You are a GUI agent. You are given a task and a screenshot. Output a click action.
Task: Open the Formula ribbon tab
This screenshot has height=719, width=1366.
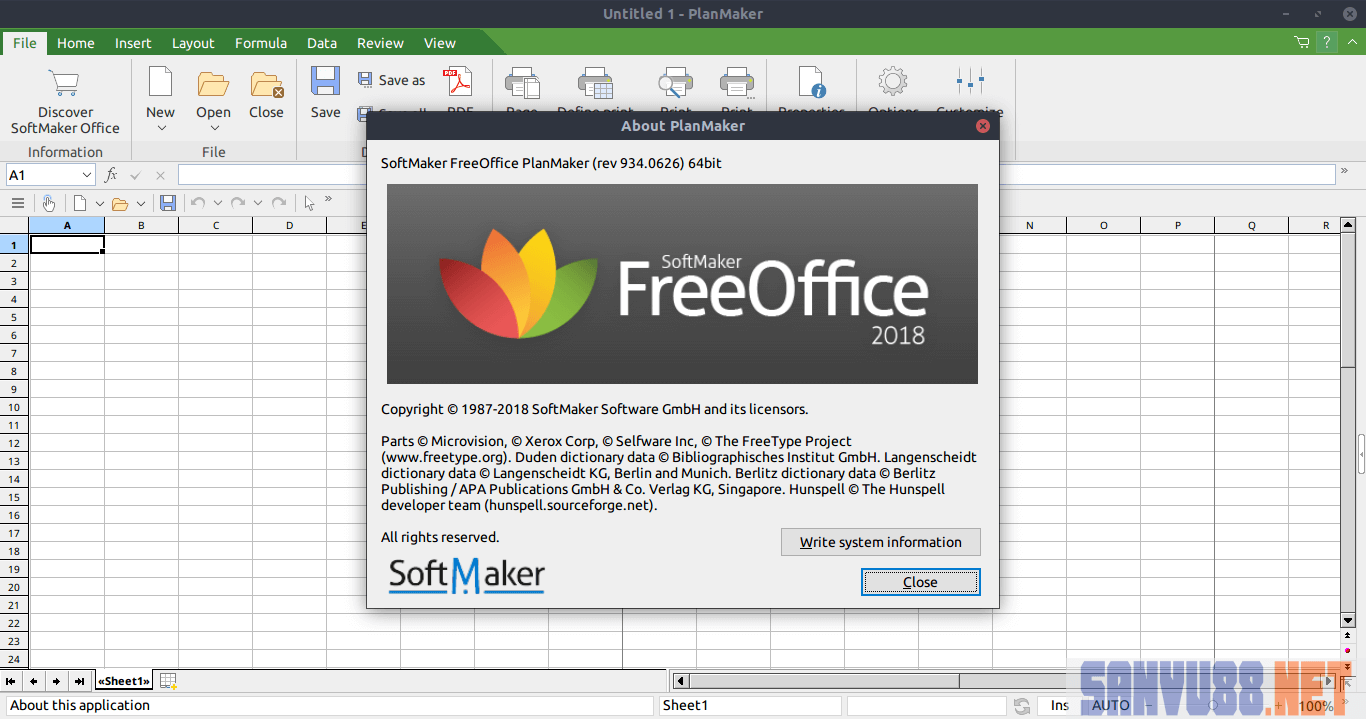261,43
